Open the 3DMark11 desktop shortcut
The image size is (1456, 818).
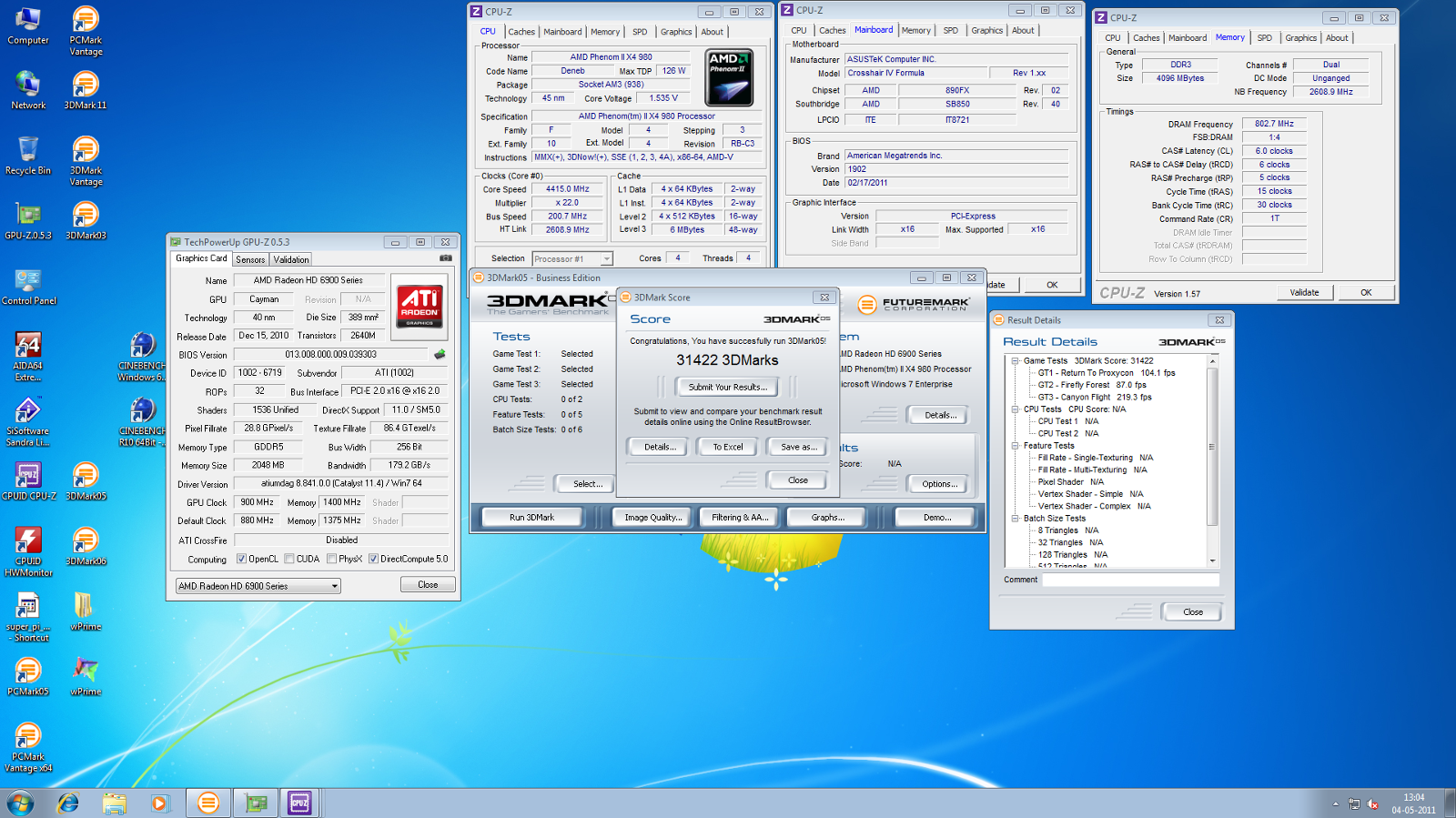[x=86, y=90]
